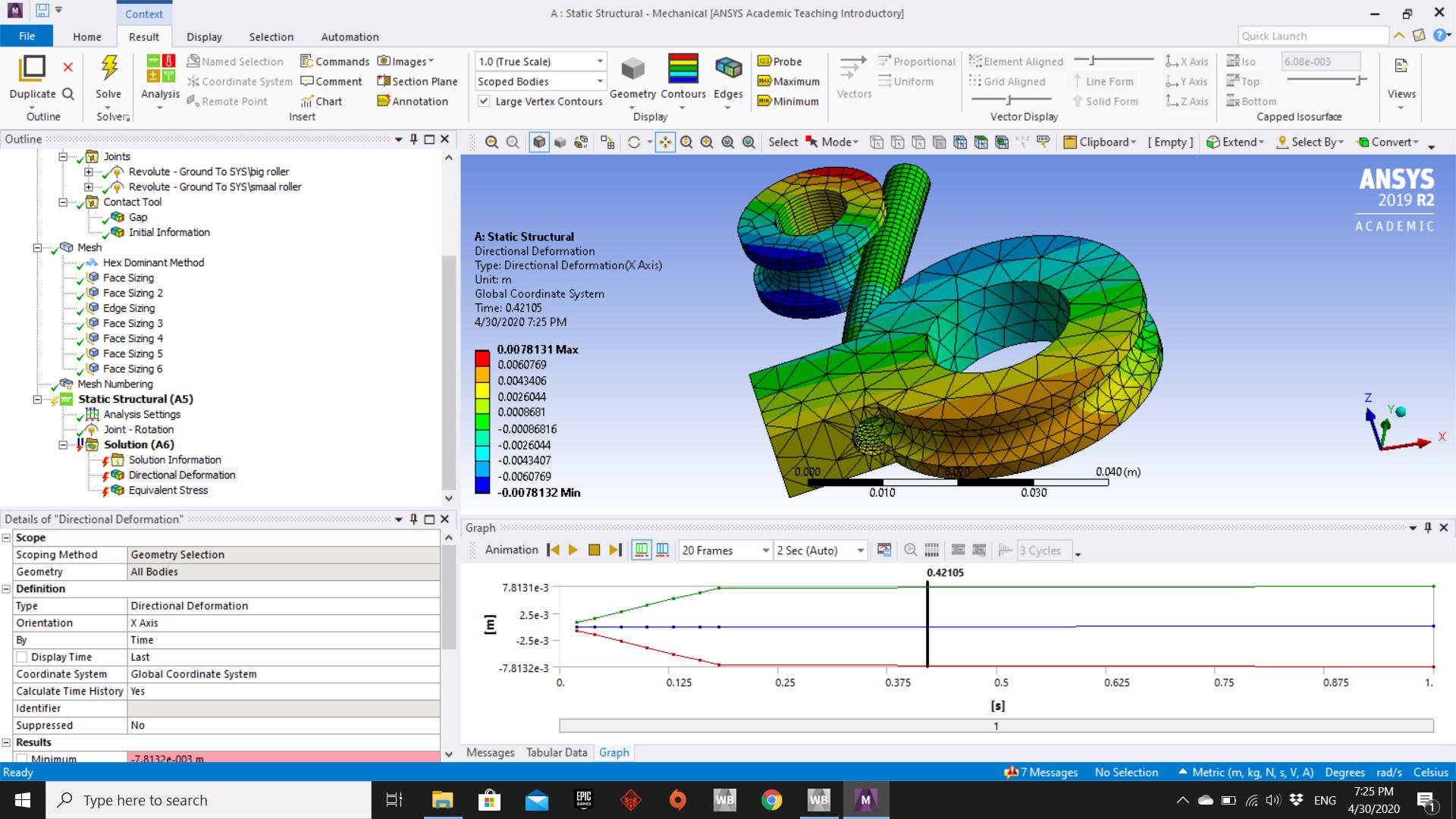Click the Edges display icon
This screenshot has width=1456, height=819.
pos(728,68)
